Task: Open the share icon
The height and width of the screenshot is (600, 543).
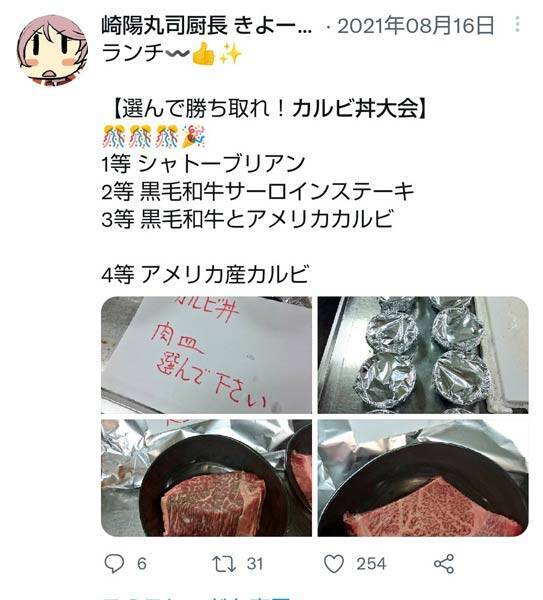Action: tap(444, 564)
